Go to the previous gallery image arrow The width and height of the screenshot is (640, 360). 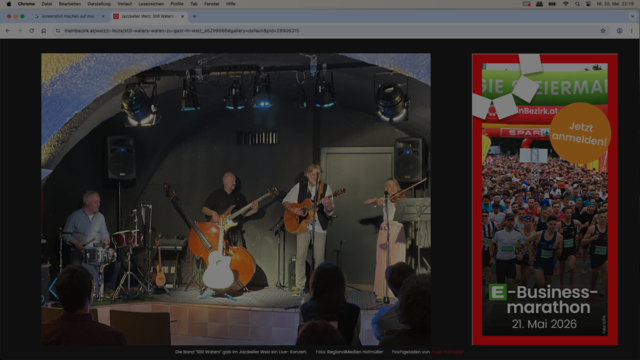coord(53,289)
